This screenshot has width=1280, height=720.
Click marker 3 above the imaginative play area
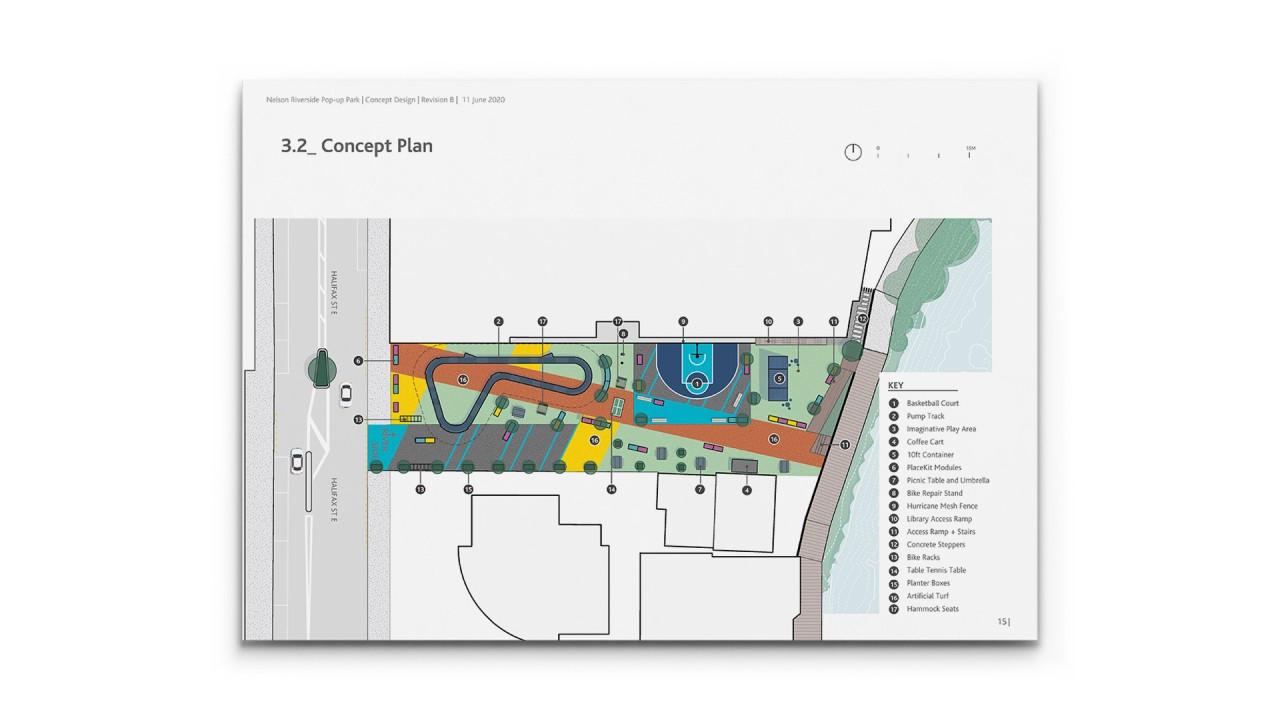point(798,322)
